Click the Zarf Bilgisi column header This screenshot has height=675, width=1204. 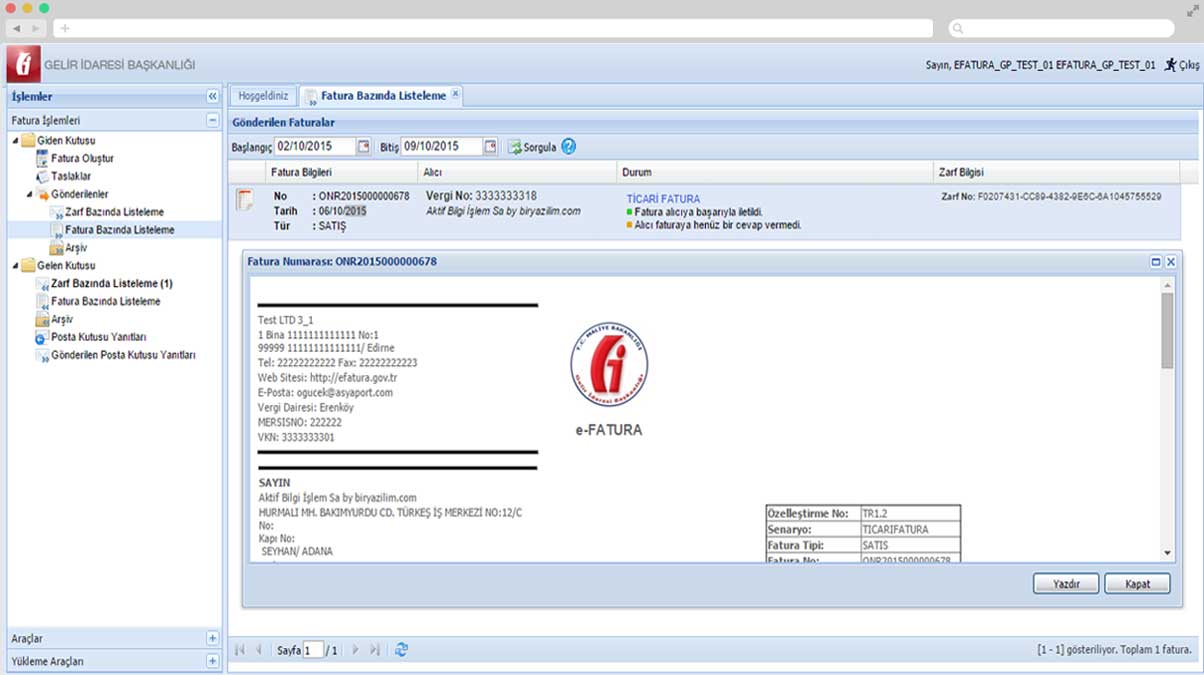coord(1056,172)
